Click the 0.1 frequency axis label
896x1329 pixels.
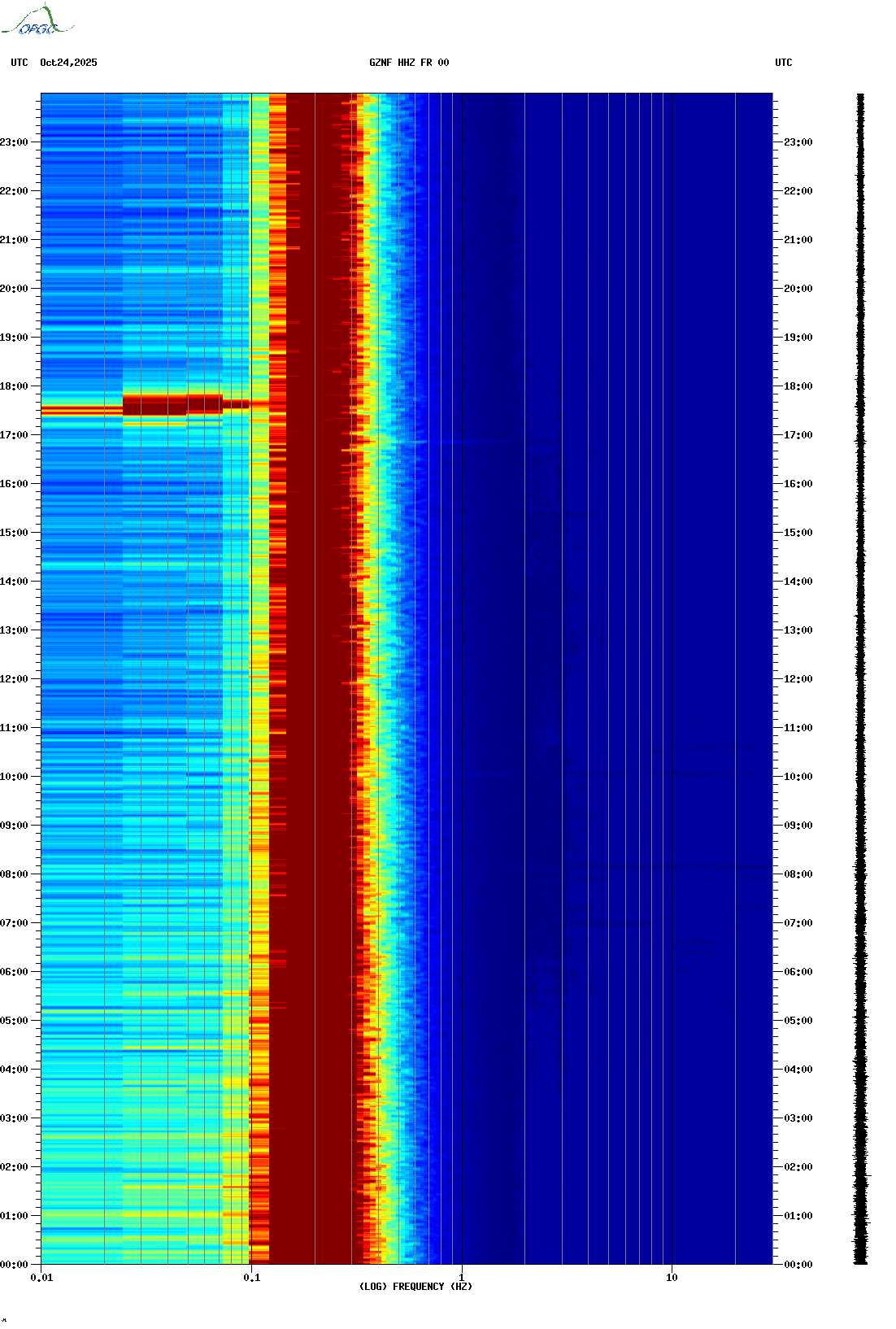[x=251, y=1278]
